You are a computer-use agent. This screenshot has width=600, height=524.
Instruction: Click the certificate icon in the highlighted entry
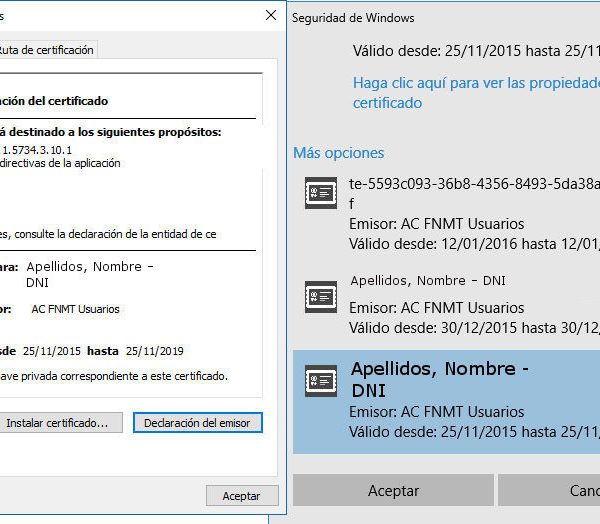tap(320, 383)
